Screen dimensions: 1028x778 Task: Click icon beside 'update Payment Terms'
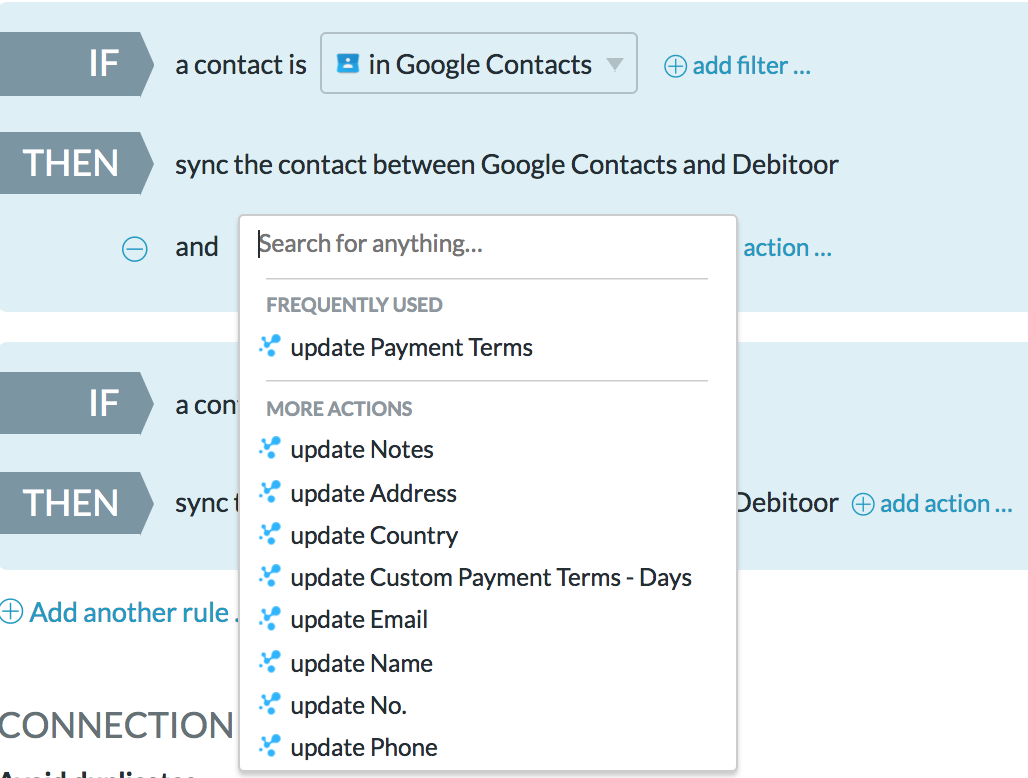click(270, 346)
